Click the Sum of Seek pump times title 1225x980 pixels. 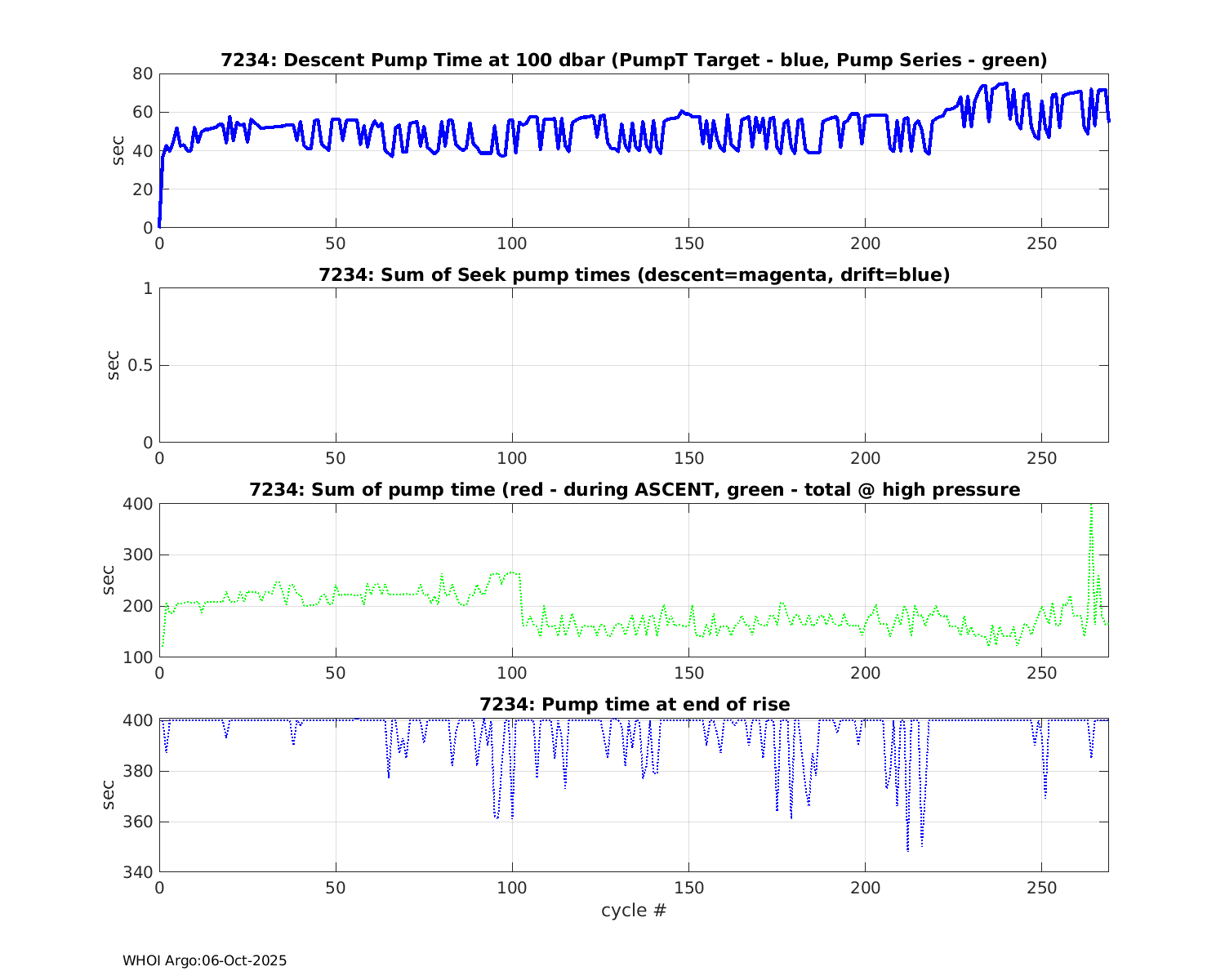(634, 275)
